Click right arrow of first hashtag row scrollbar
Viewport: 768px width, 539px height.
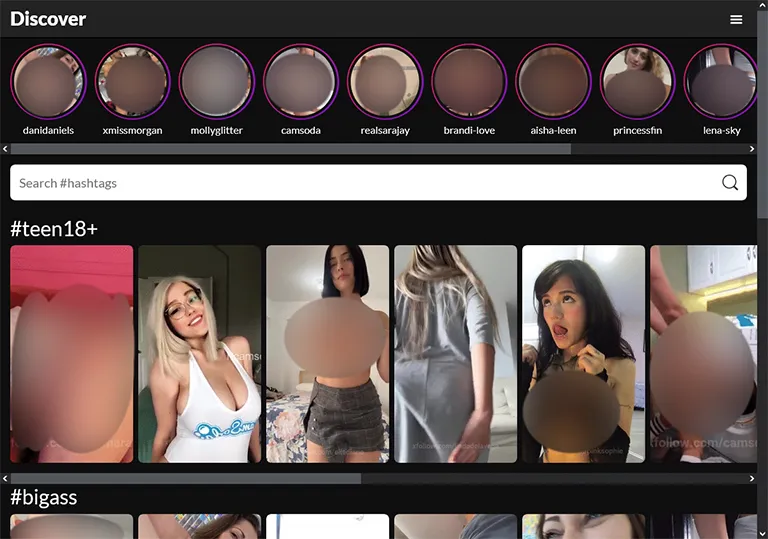[x=752, y=479]
